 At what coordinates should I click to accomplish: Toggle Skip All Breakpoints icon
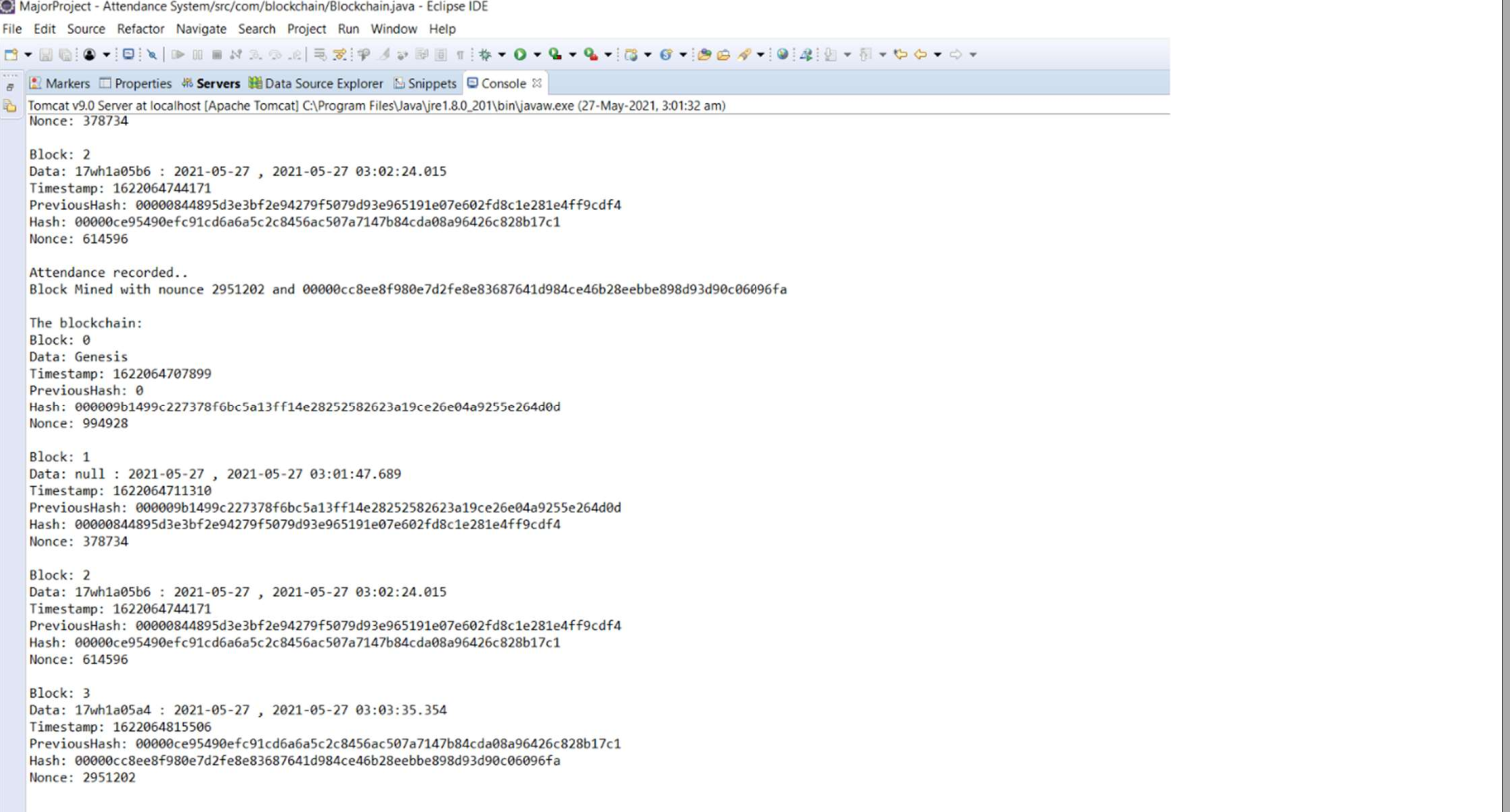(x=152, y=54)
